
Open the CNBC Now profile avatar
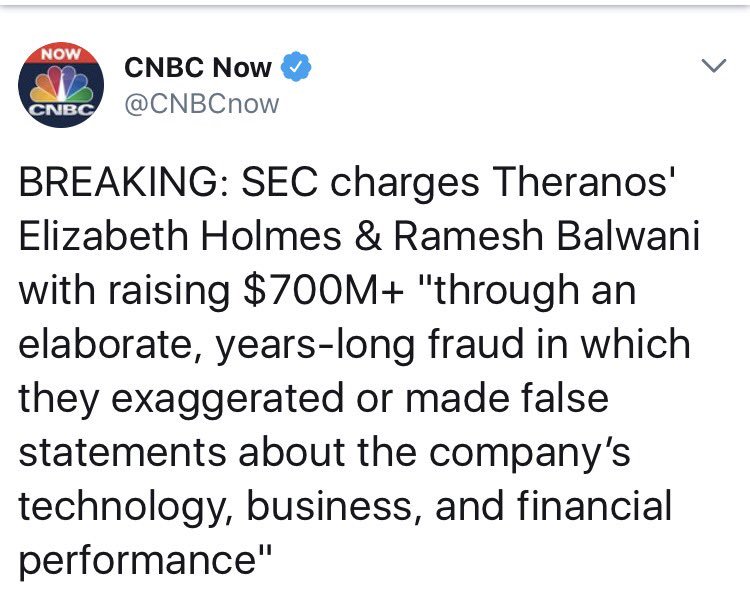(61, 85)
